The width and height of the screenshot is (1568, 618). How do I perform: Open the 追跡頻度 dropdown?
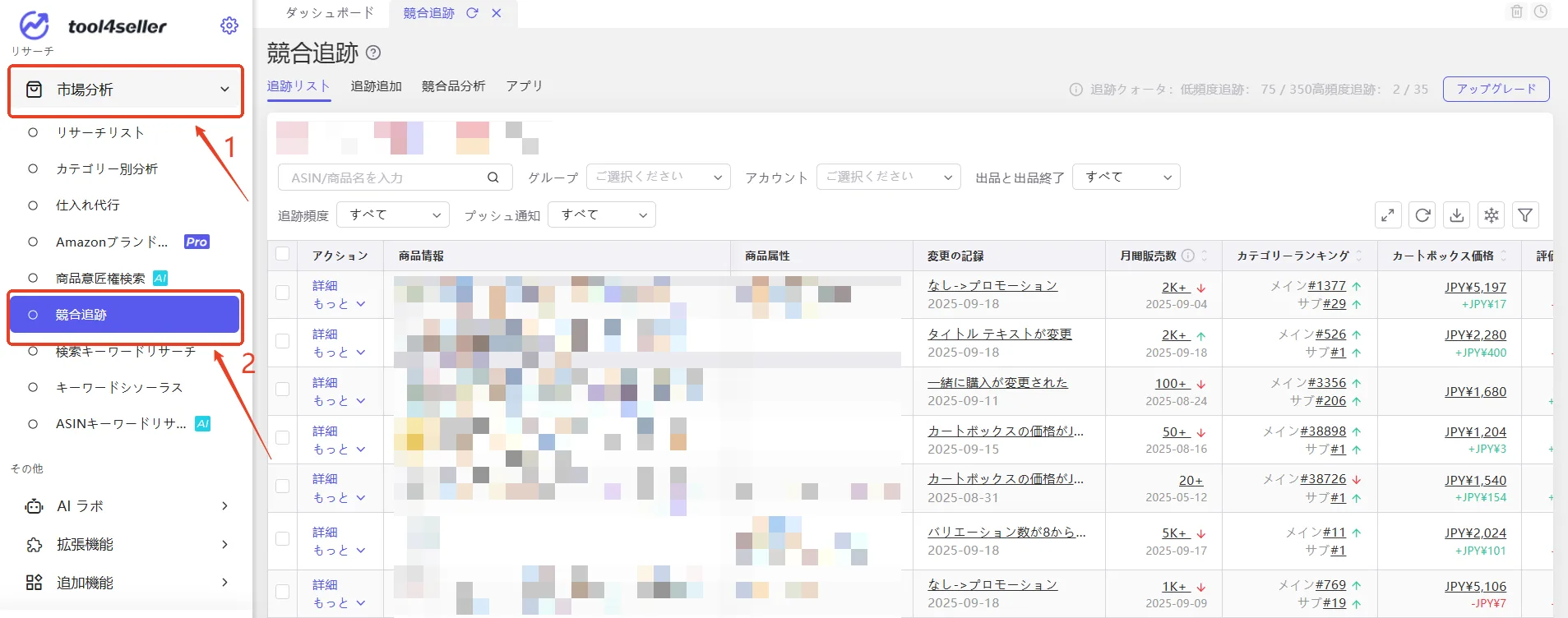(x=393, y=214)
